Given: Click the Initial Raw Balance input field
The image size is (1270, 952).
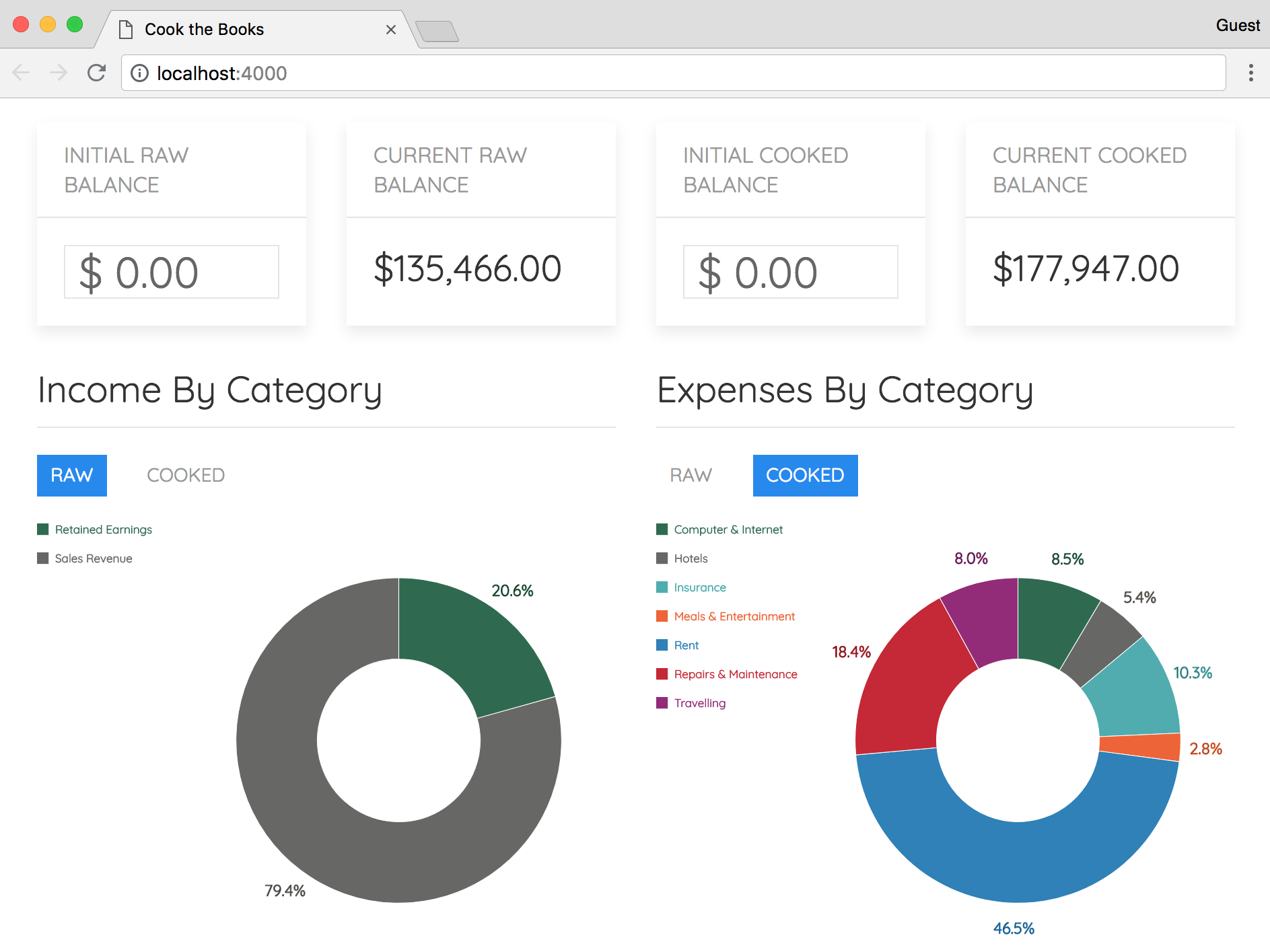Looking at the screenshot, I should coord(172,272).
